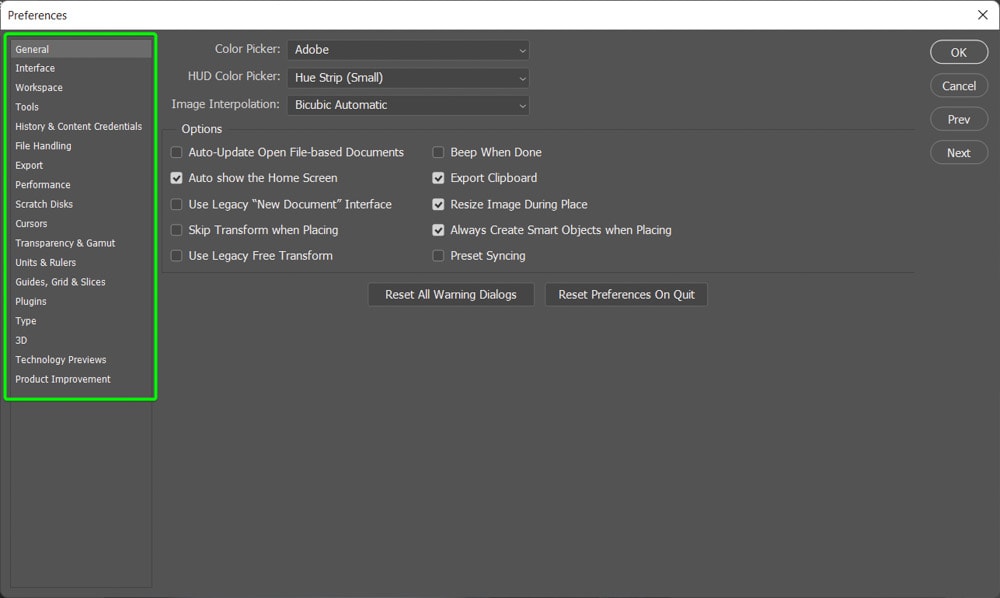Select Scratch Disks category
The height and width of the screenshot is (598, 1000).
point(81,204)
